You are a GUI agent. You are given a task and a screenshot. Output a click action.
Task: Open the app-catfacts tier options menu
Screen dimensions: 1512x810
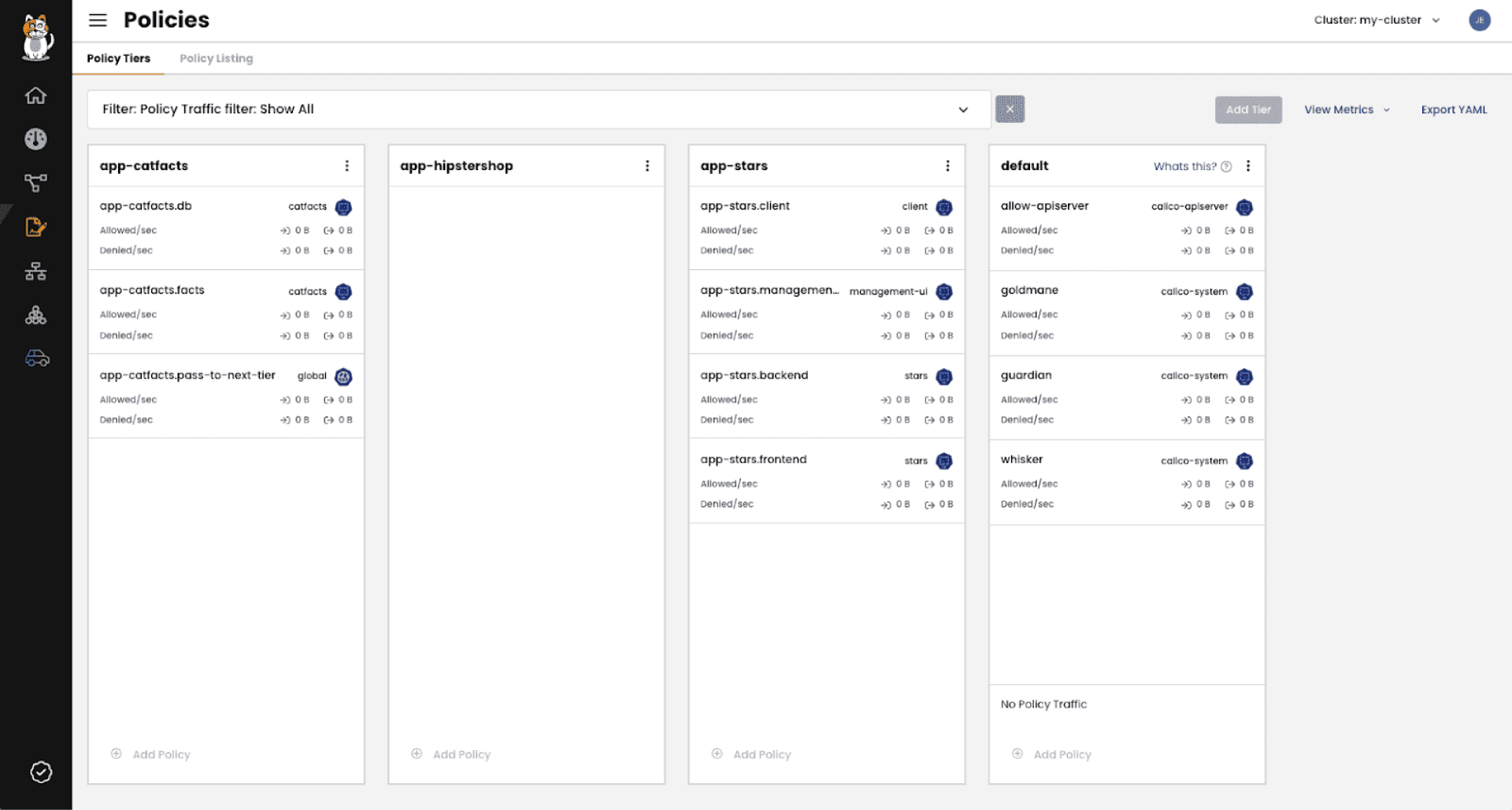346,166
